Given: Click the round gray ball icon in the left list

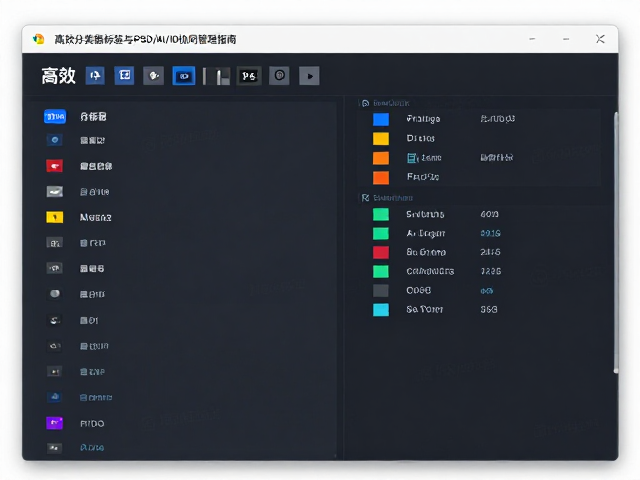Looking at the screenshot, I should [x=55, y=294].
